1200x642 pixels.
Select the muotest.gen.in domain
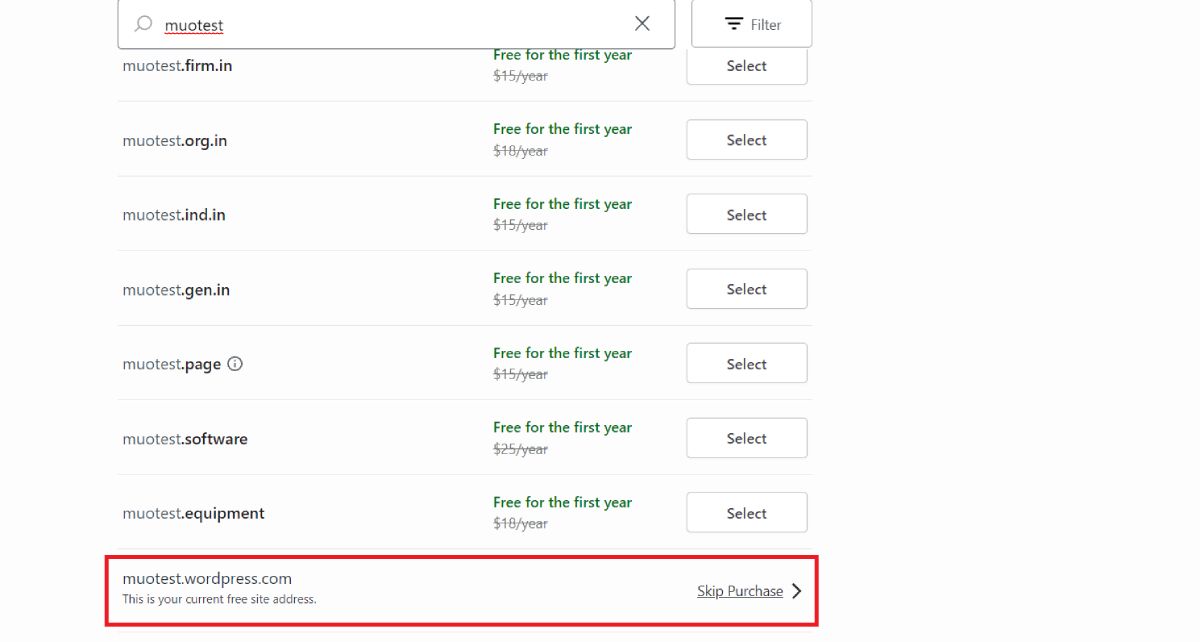(x=746, y=288)
